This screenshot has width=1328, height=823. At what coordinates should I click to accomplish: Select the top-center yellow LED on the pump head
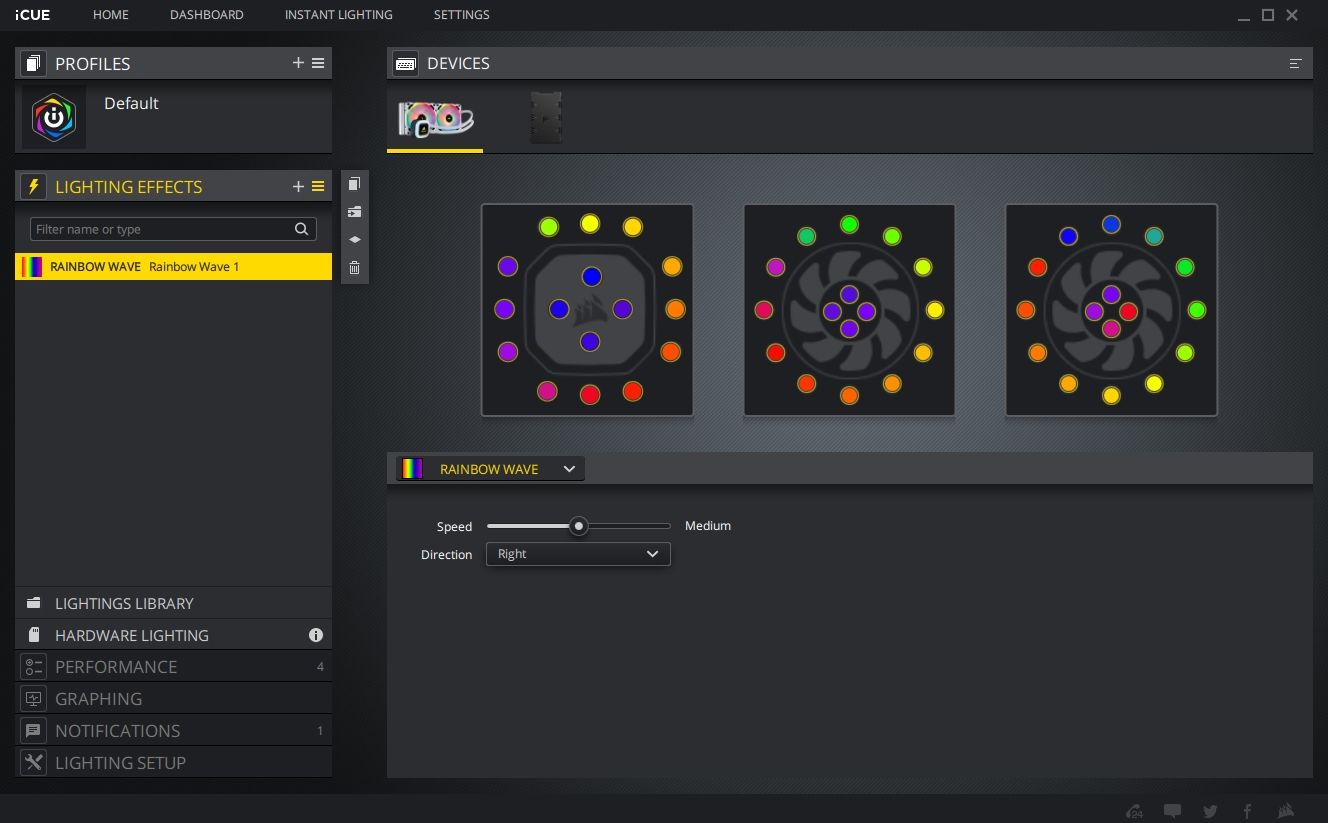[x=590, y=223]
